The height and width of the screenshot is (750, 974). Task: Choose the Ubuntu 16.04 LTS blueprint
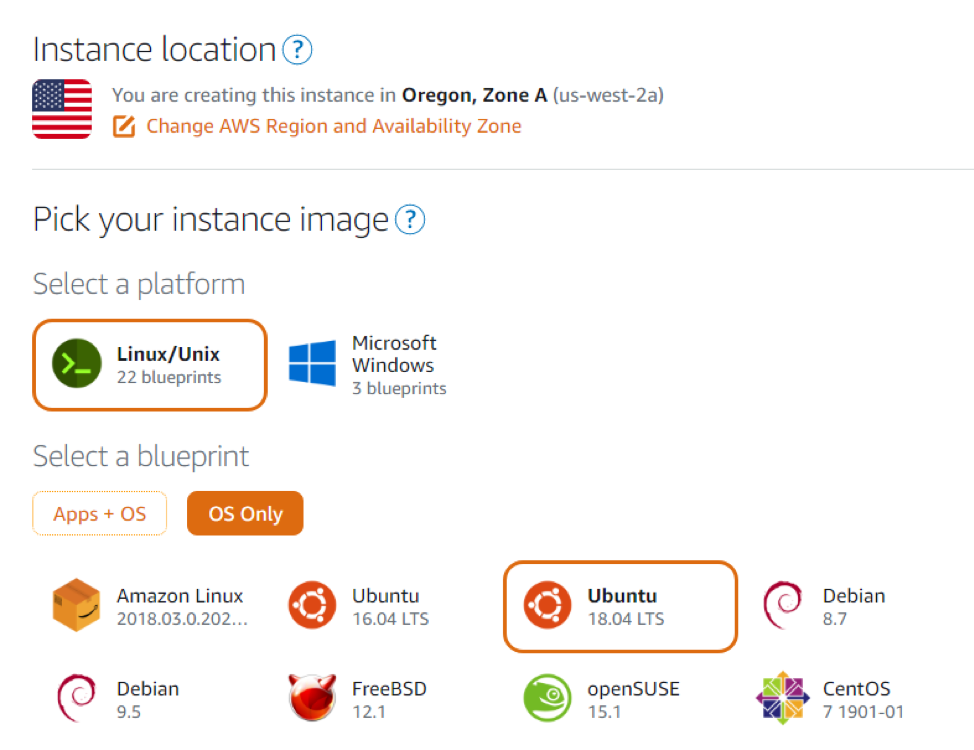pyautogui.click(x=359, y=606)
